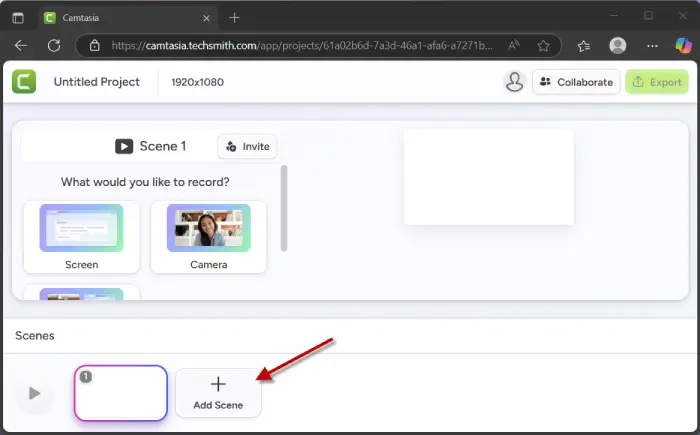Open browser profile icon
This screenshot has width=700, height=435.
[x=618, y=46]
